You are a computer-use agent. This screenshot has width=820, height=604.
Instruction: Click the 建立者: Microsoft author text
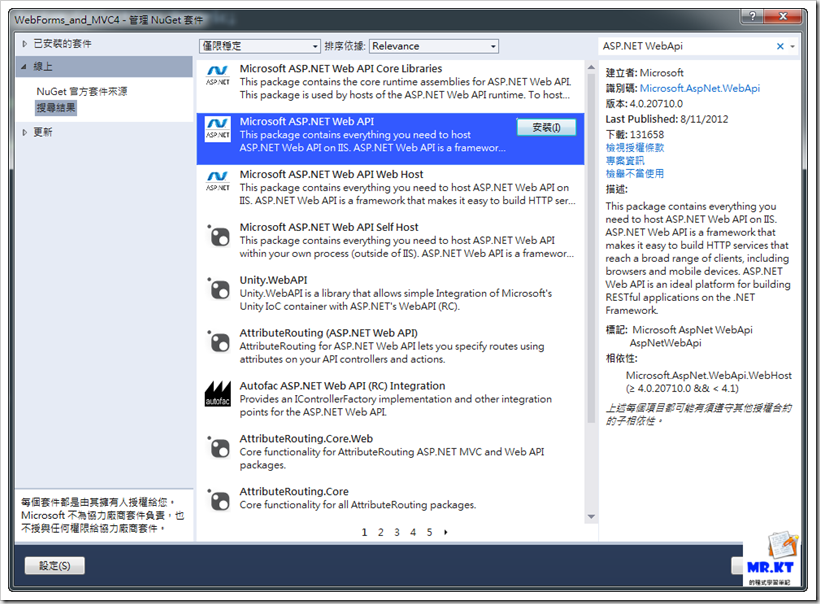pyautogui.click(x=644, y=73)
